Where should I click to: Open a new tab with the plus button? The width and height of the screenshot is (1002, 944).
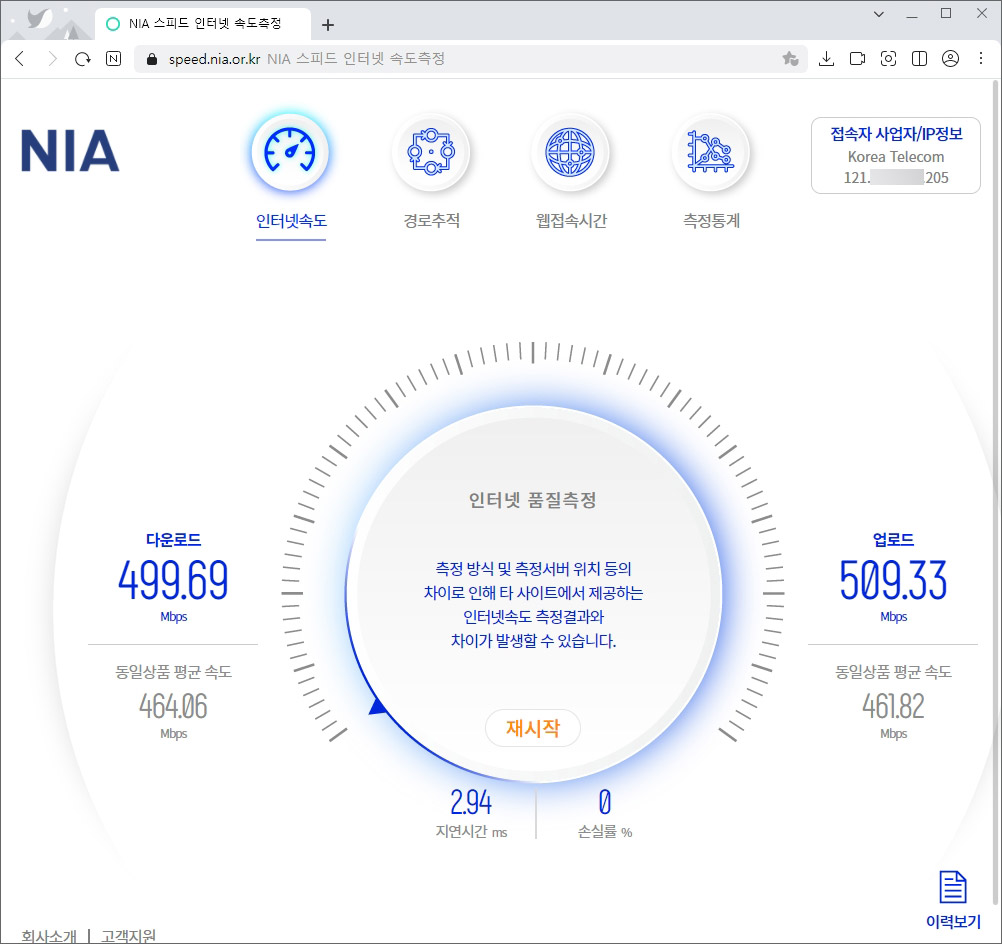point(328,25)
